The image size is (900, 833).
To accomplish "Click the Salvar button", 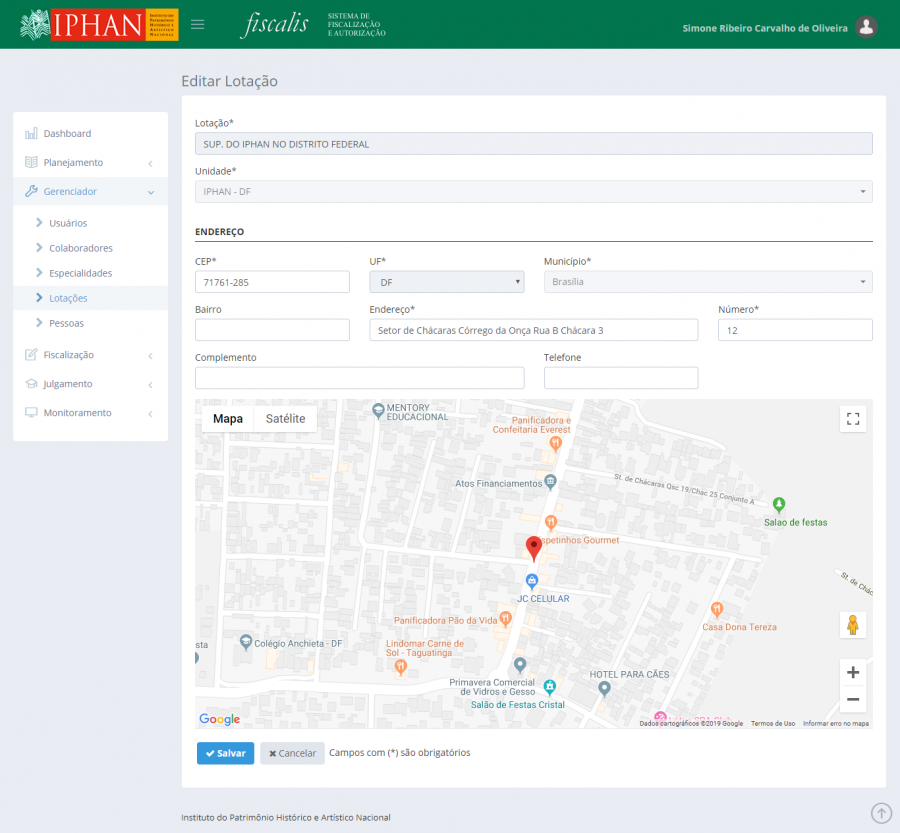I will 225,753.
